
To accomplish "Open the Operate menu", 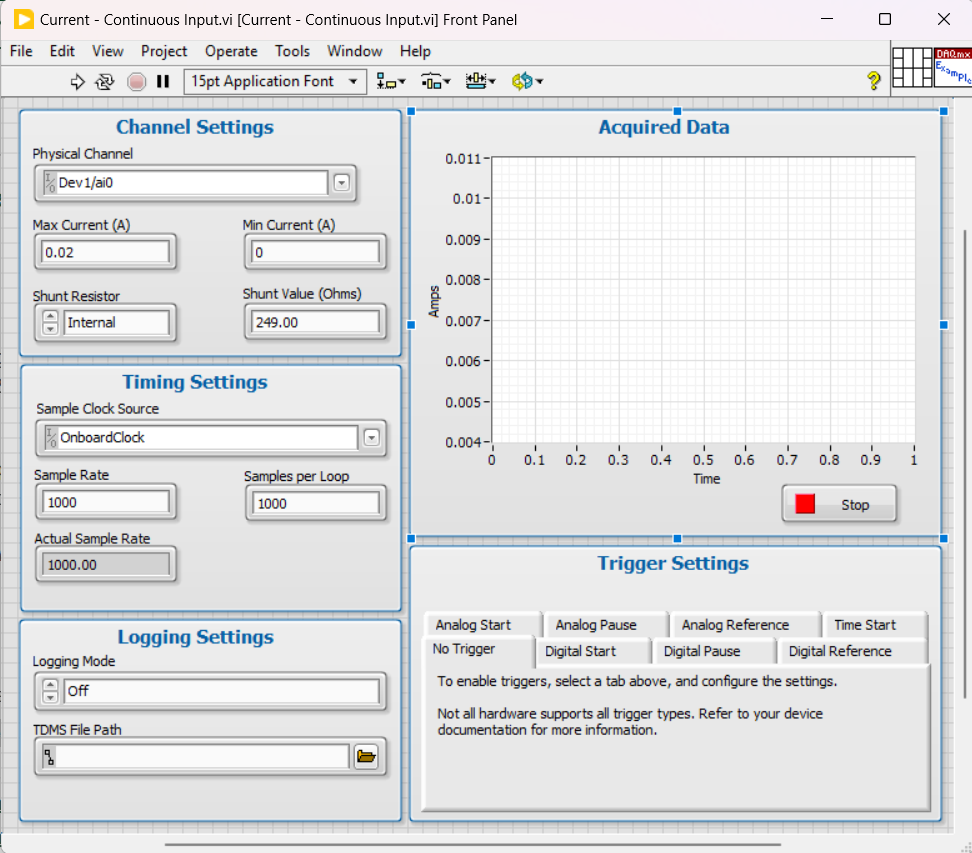I will [x=231, y=51].
